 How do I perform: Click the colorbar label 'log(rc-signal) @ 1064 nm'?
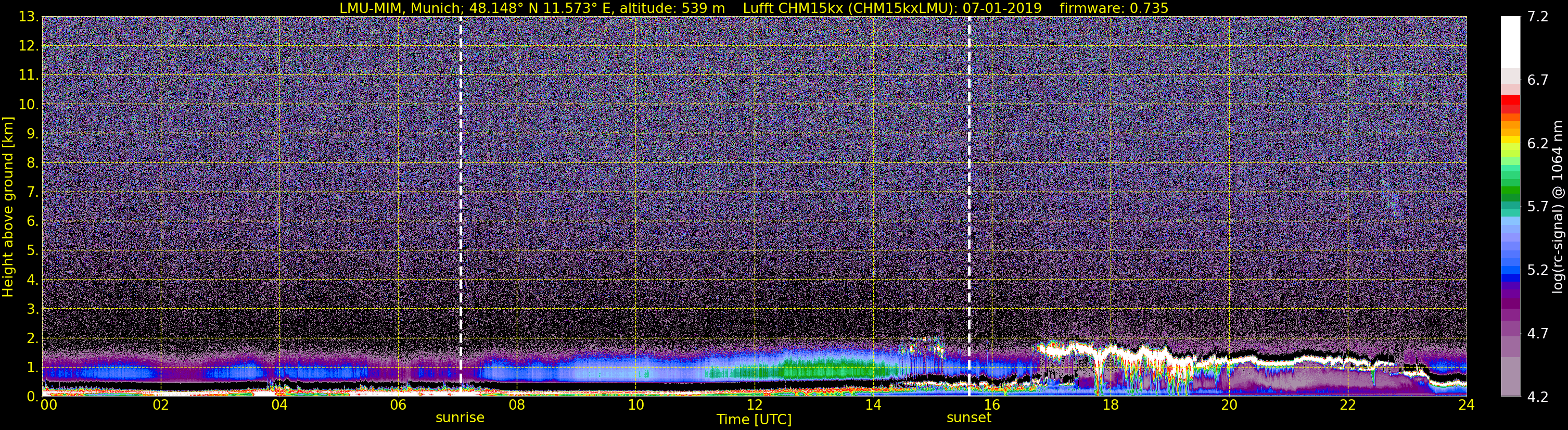point(1557,207)
